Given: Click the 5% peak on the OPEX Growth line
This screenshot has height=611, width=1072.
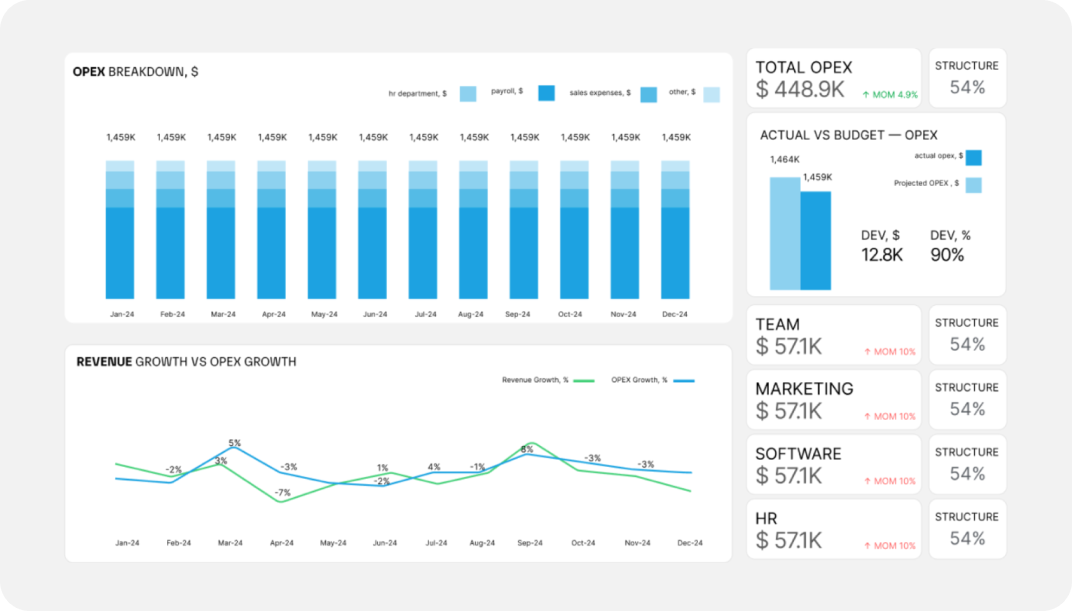Looking at the screenshot, I should [x=232, y=447].
